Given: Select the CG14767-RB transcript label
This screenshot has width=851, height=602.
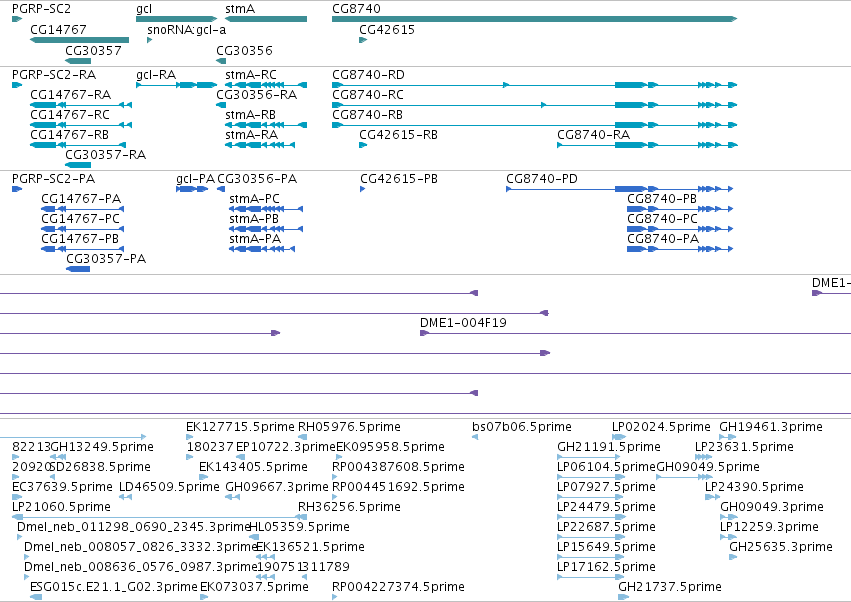Looking at the screenshot, I should pos(69,135).
